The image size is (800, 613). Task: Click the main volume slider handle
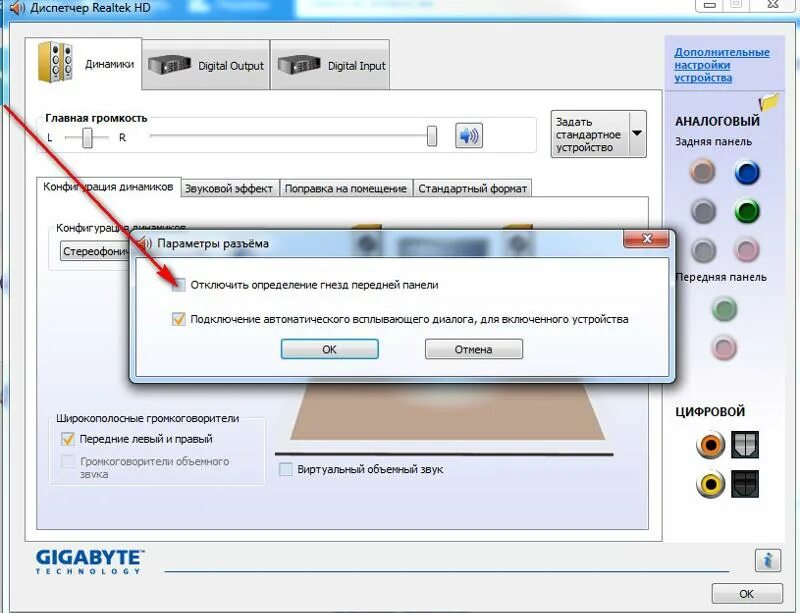pos(432,136)
